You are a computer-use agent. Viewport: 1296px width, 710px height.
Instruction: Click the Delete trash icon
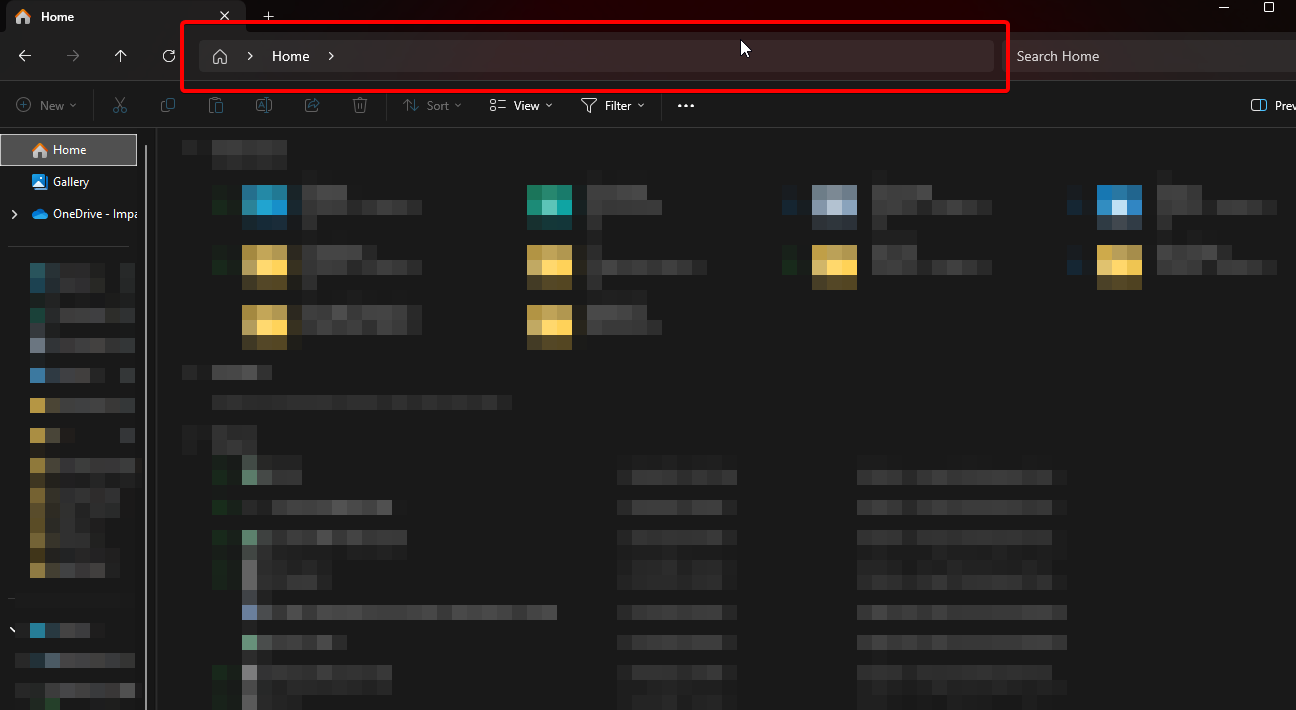pyautogui.click(x=360, y=105)
